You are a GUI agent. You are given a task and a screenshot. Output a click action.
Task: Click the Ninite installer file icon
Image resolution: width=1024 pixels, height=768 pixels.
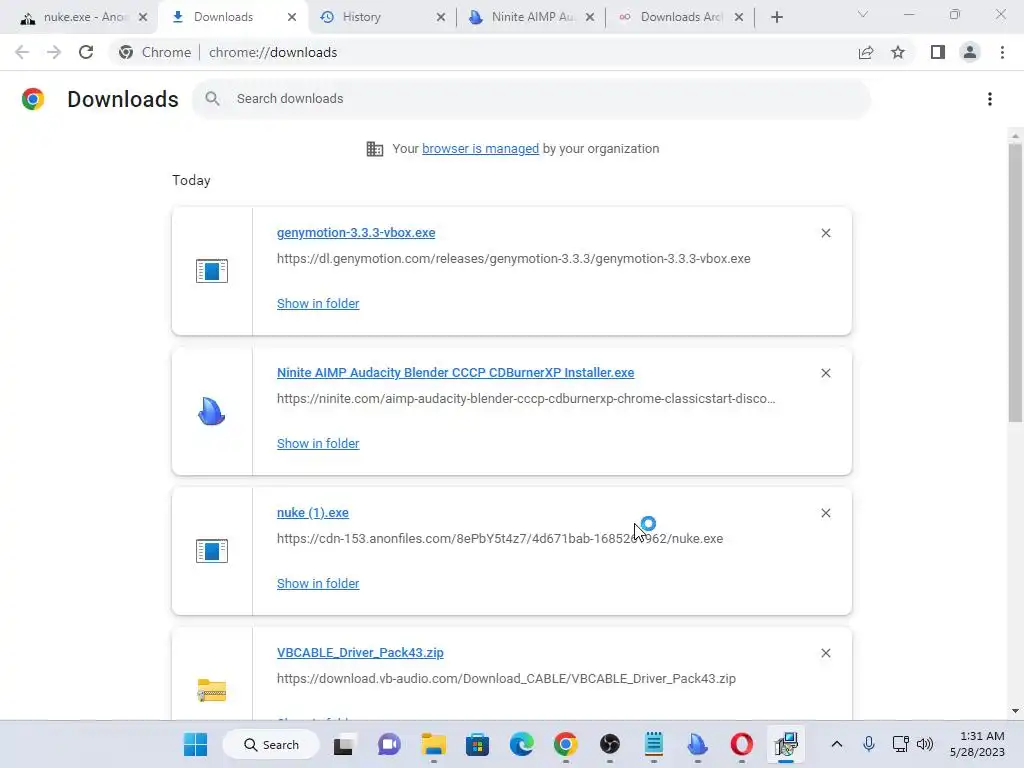(x=212, y=411)
